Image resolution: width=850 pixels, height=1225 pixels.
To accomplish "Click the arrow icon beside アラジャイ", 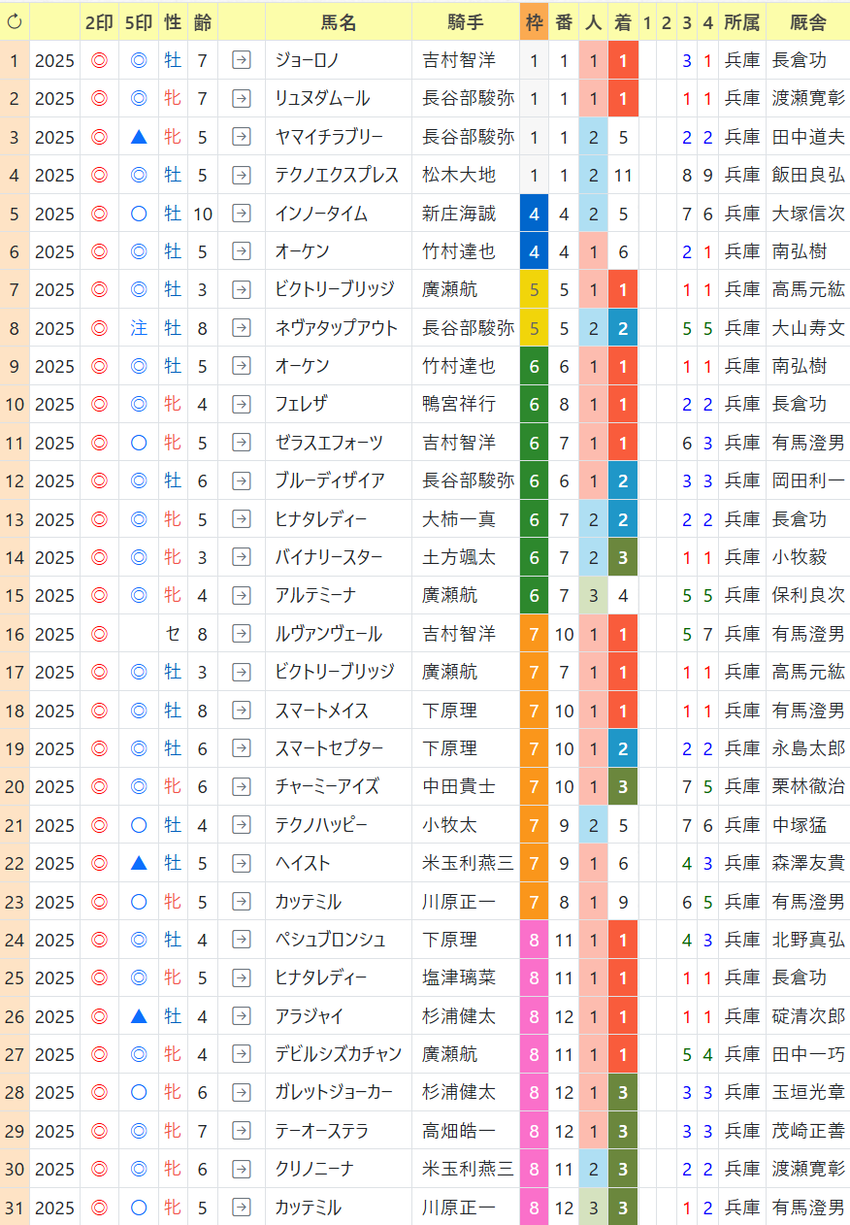I will click(x=241, y=1016).
